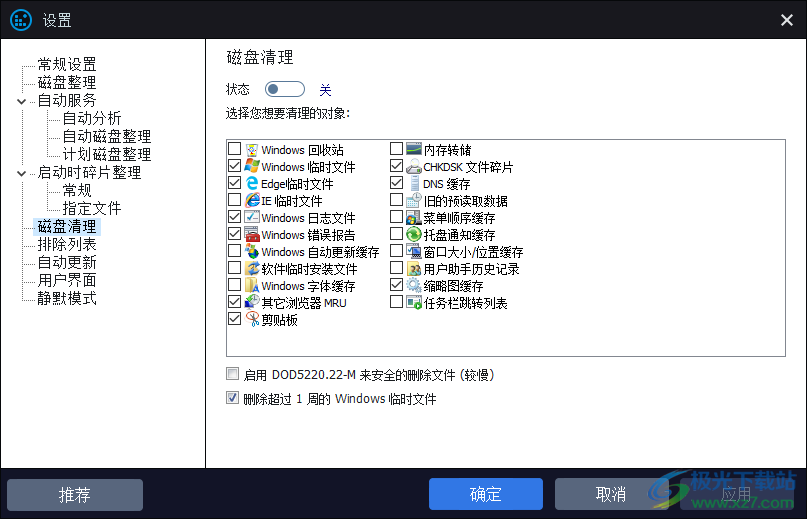Click the CHKDSK 文件碎片 icon
The image size is (807, 519).
(414, 166)
